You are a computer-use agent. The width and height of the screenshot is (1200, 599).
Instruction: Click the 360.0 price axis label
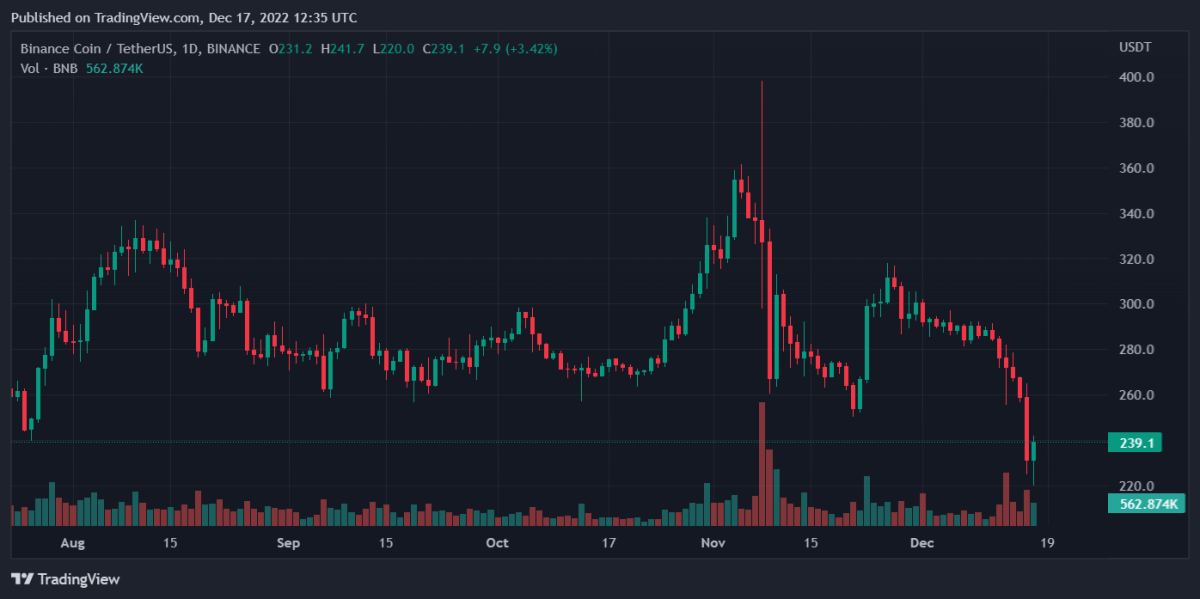pos(1137,168)
